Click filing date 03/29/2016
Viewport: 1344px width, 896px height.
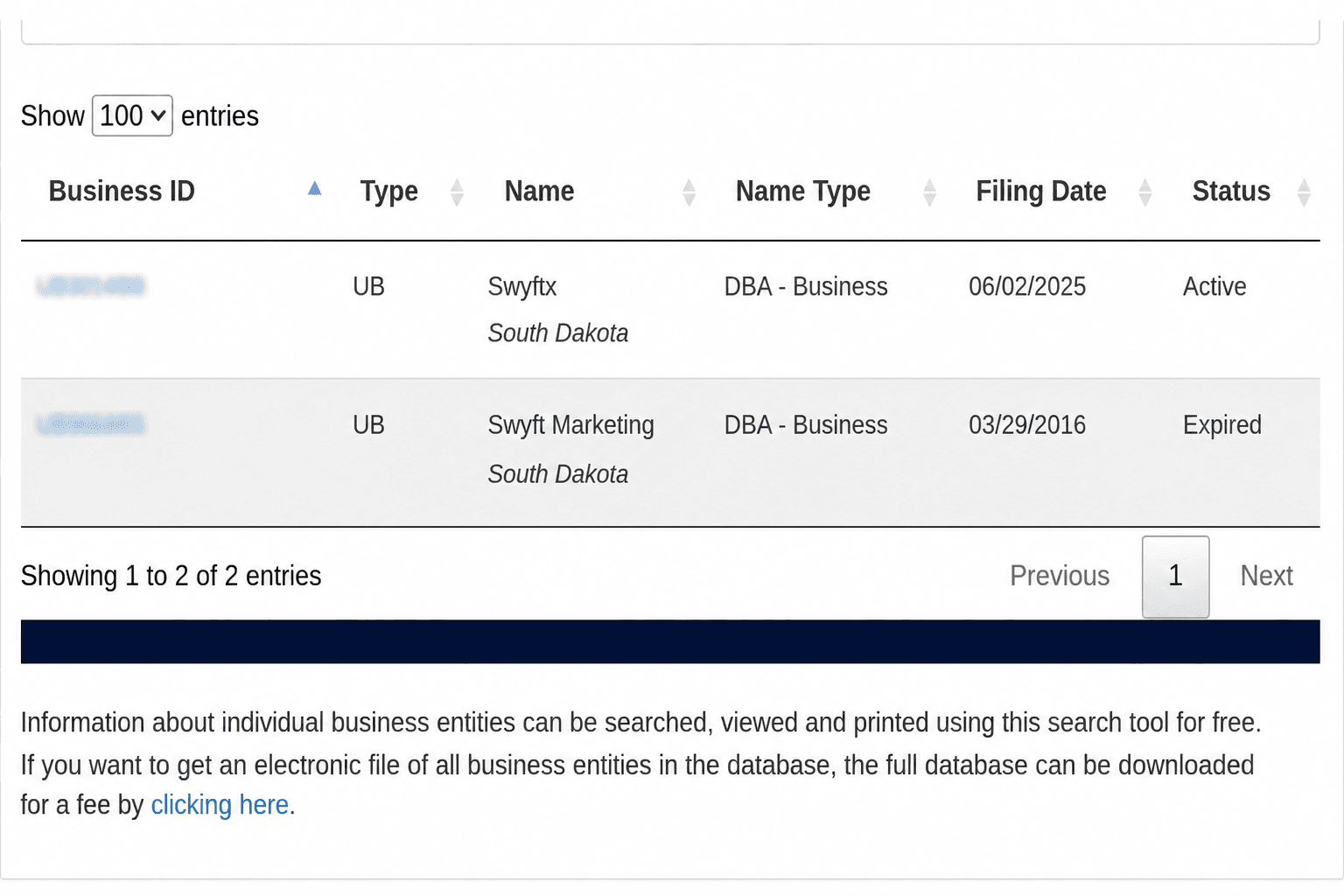click(x=1027, y=425)
